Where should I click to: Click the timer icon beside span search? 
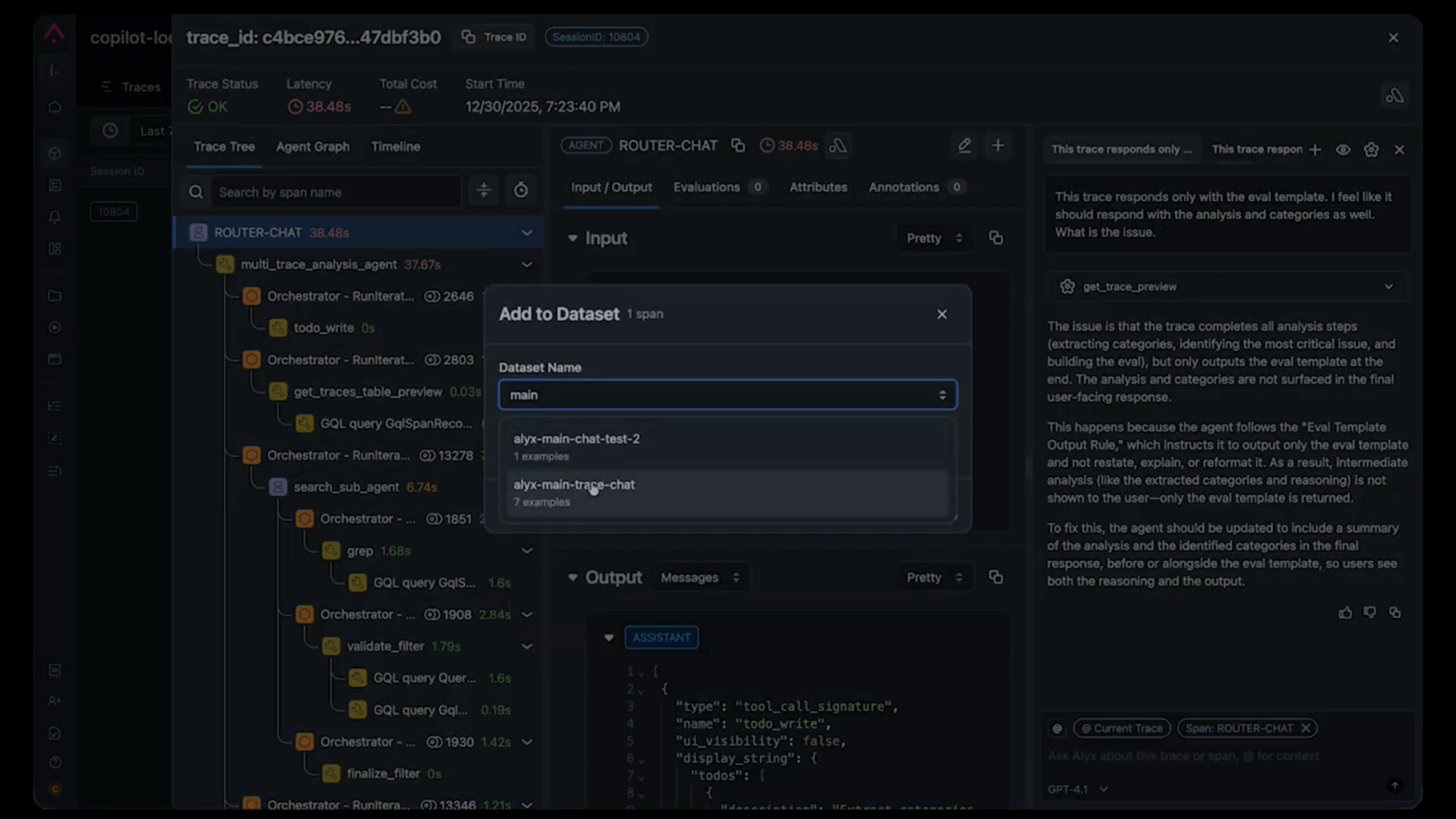[x=520, y=191]
